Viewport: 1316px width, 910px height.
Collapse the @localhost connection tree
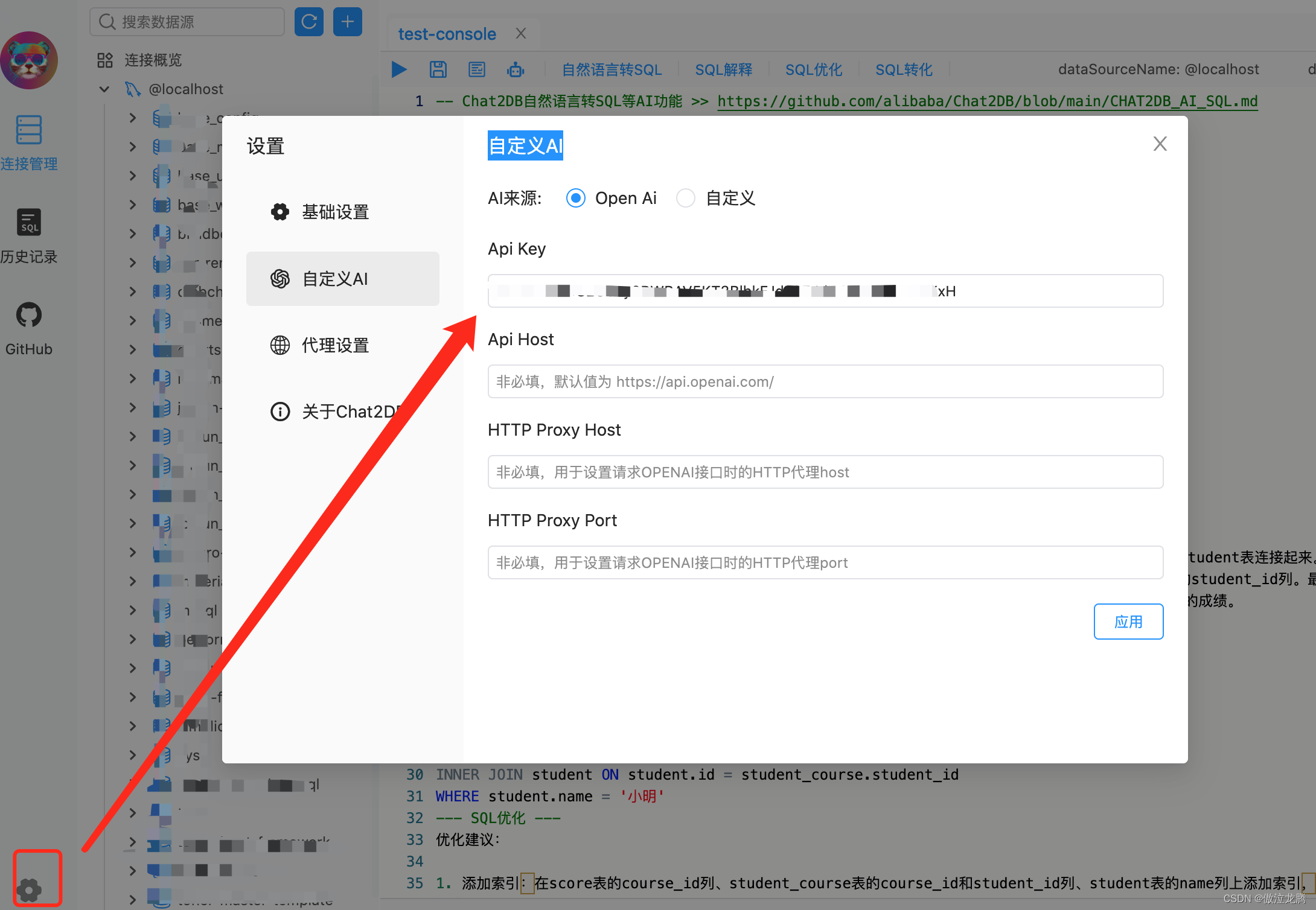pos(104,89)
